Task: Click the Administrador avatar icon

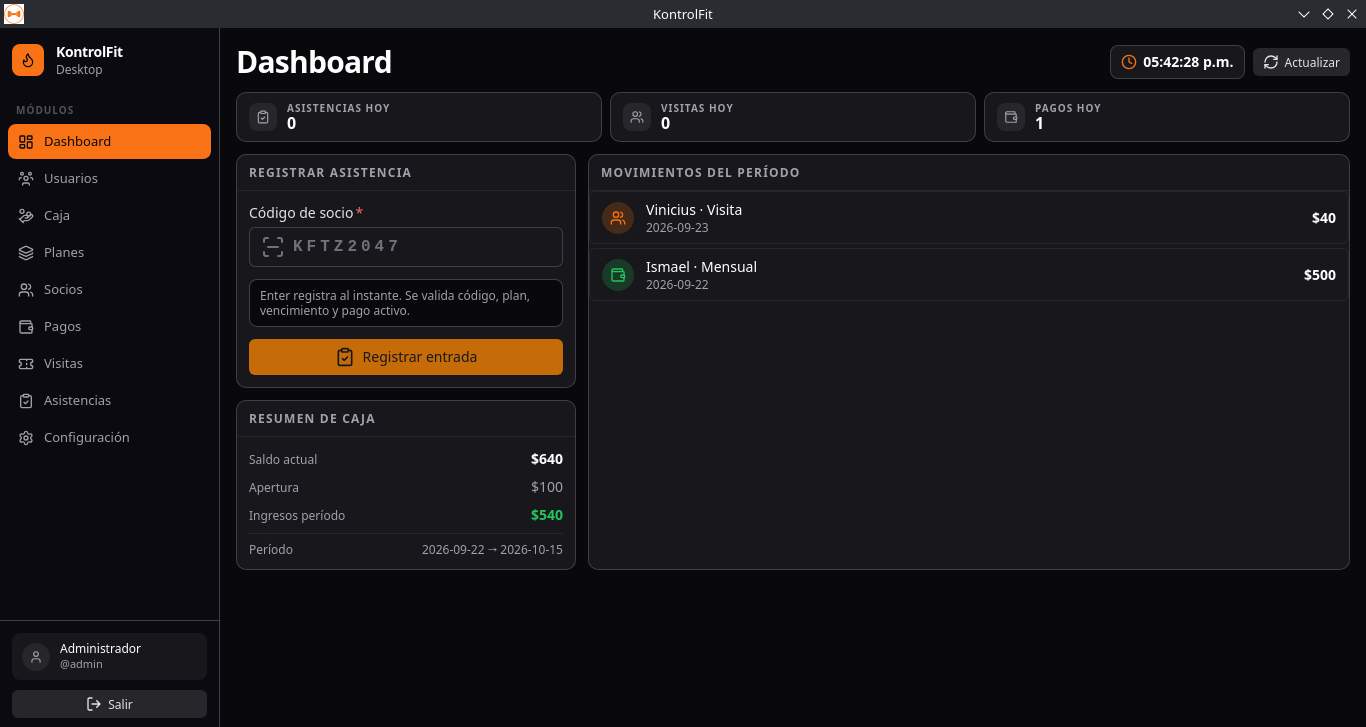Action: 36,657
